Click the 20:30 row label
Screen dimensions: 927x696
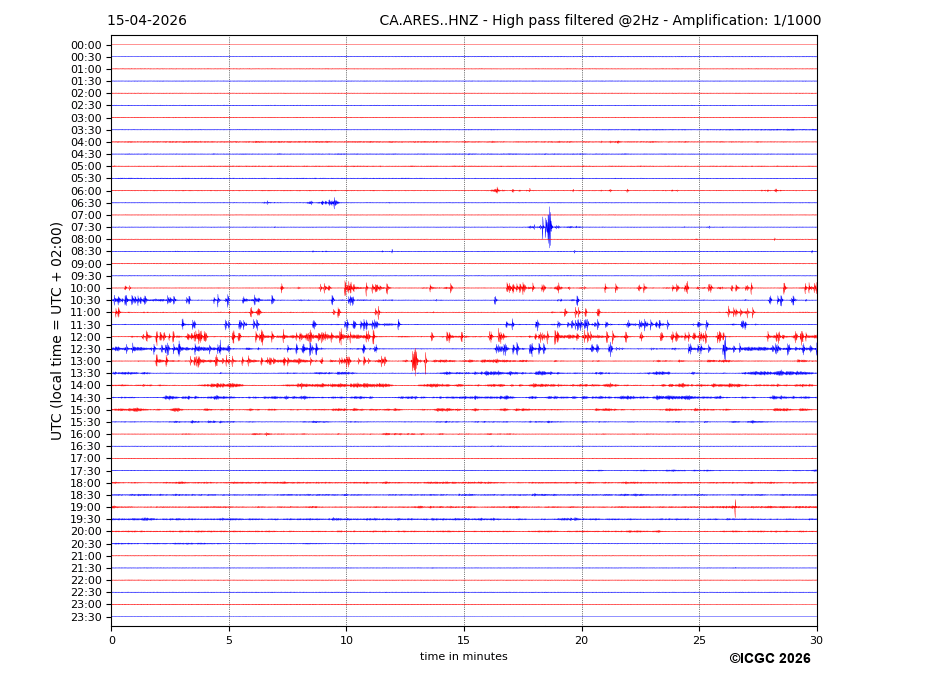coord(86,544)
